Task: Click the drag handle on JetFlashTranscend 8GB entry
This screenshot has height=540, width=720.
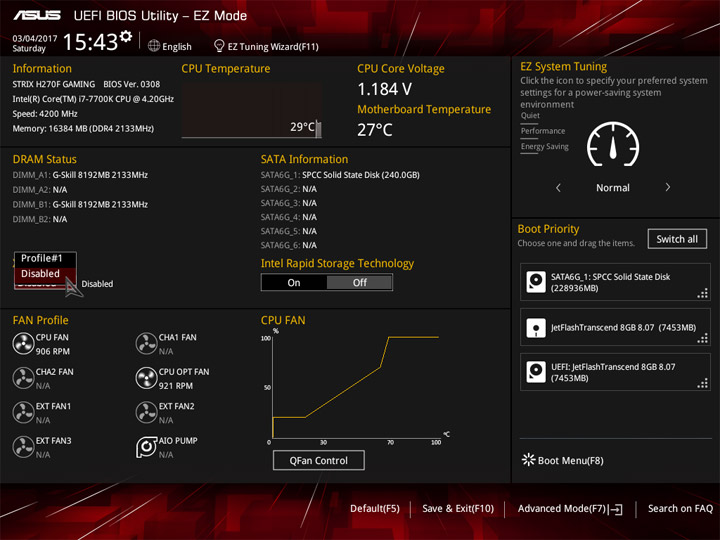Action: point(703,339)
